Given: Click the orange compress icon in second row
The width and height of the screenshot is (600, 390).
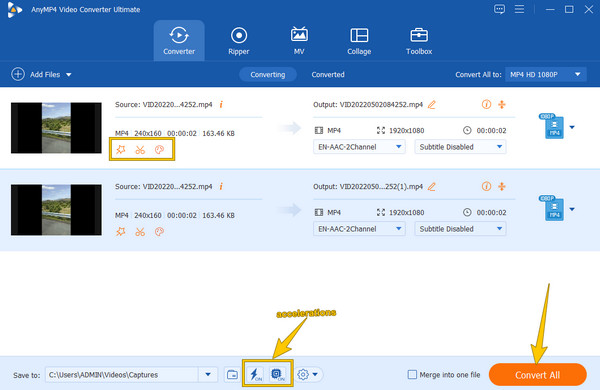Looking at the screenshot, I should pos(502,186).
